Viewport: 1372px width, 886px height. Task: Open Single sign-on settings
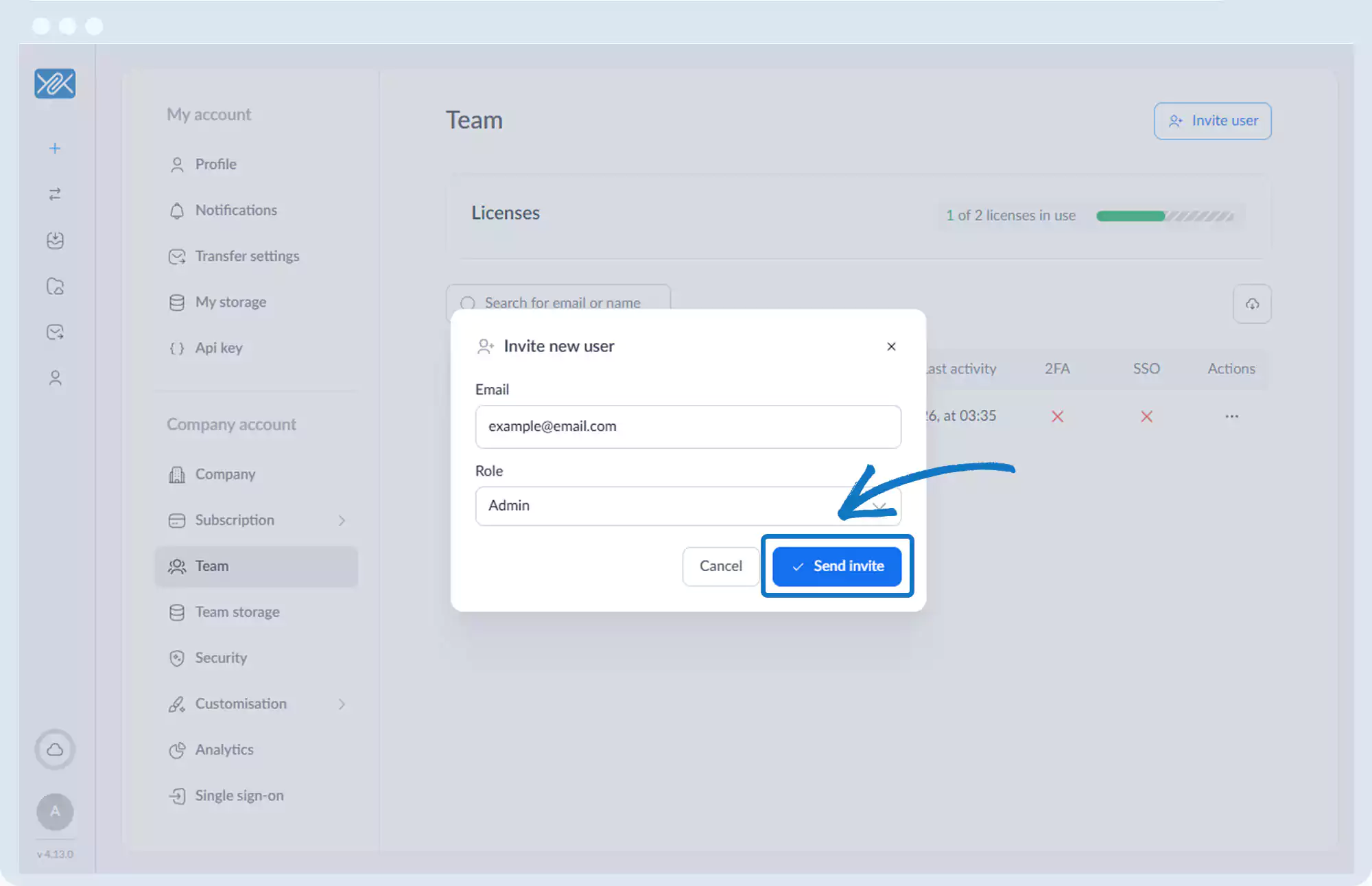[x=239, y=796]
